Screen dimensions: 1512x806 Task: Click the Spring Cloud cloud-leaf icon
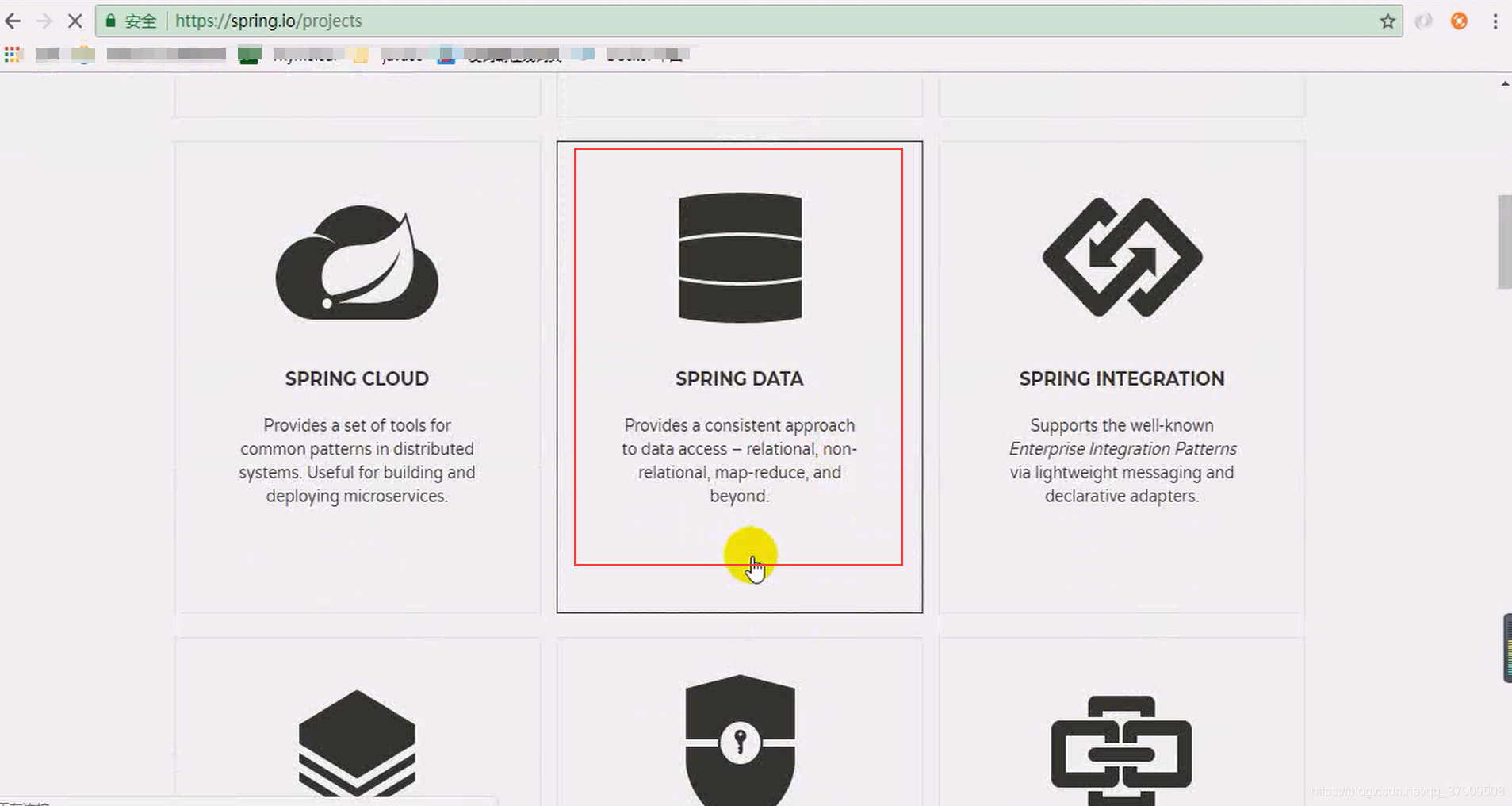(357, 263)
